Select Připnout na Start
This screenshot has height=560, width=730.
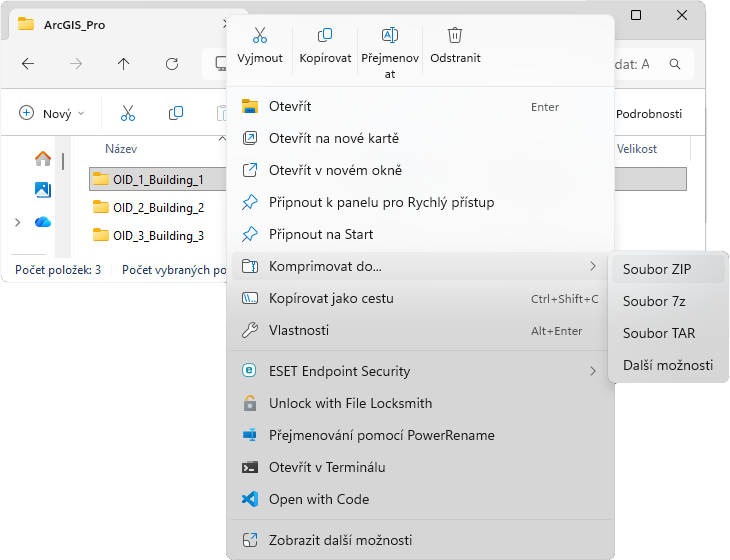(x=420, y=234)
